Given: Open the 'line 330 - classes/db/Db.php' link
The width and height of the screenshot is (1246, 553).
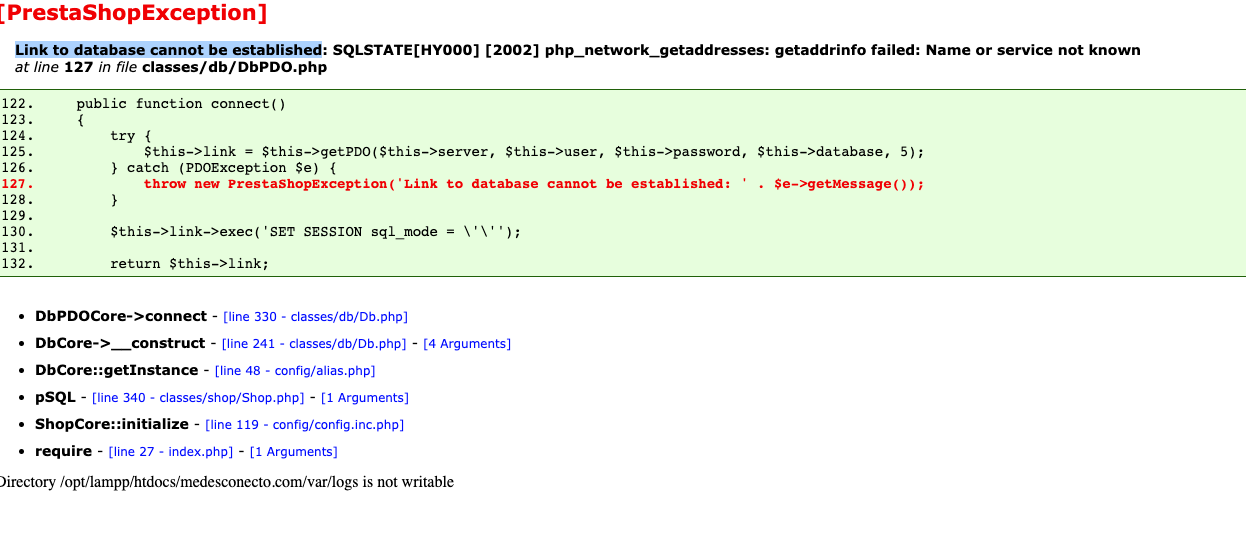Looking at the screenshot, I should click(315, 316).
